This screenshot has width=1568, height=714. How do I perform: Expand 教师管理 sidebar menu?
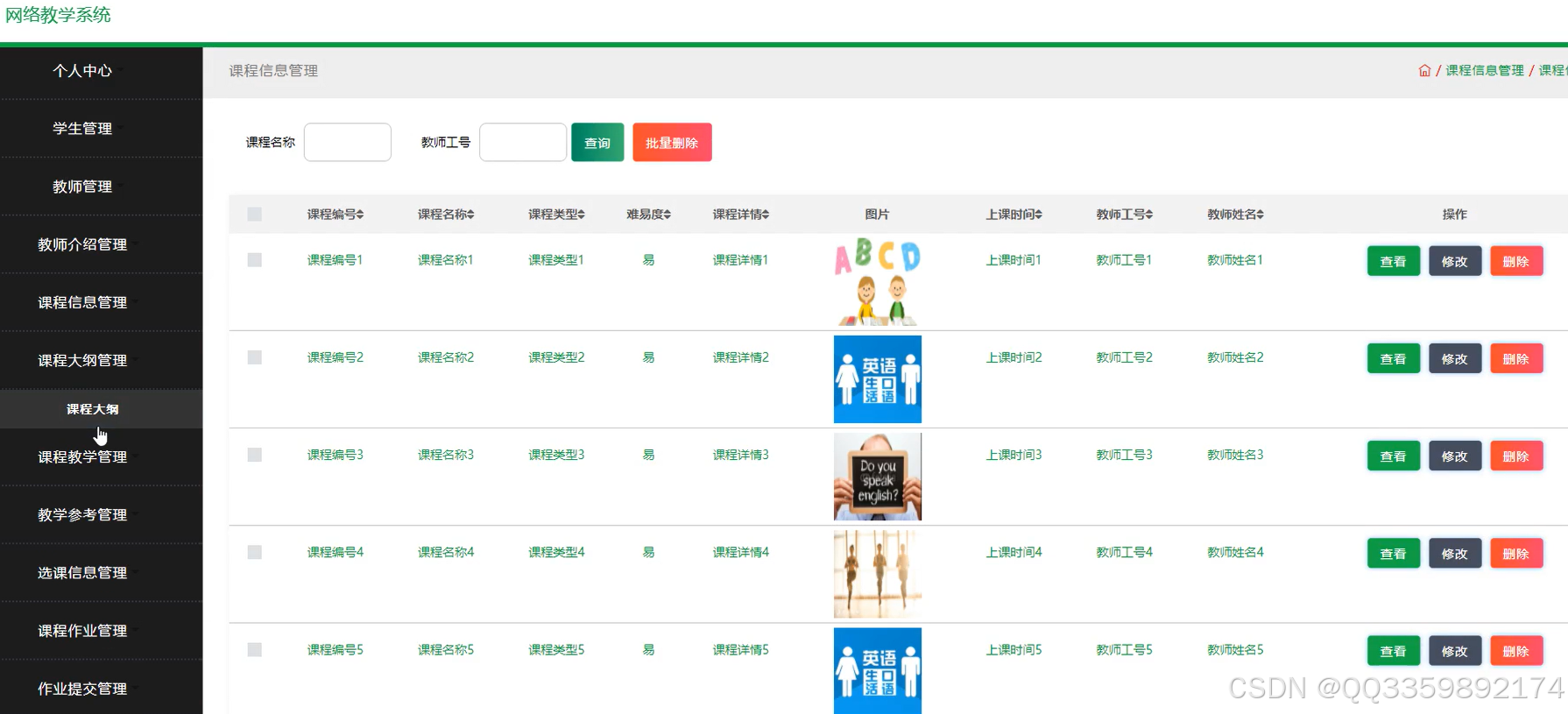pyautogui.click(x=101, y=187)
